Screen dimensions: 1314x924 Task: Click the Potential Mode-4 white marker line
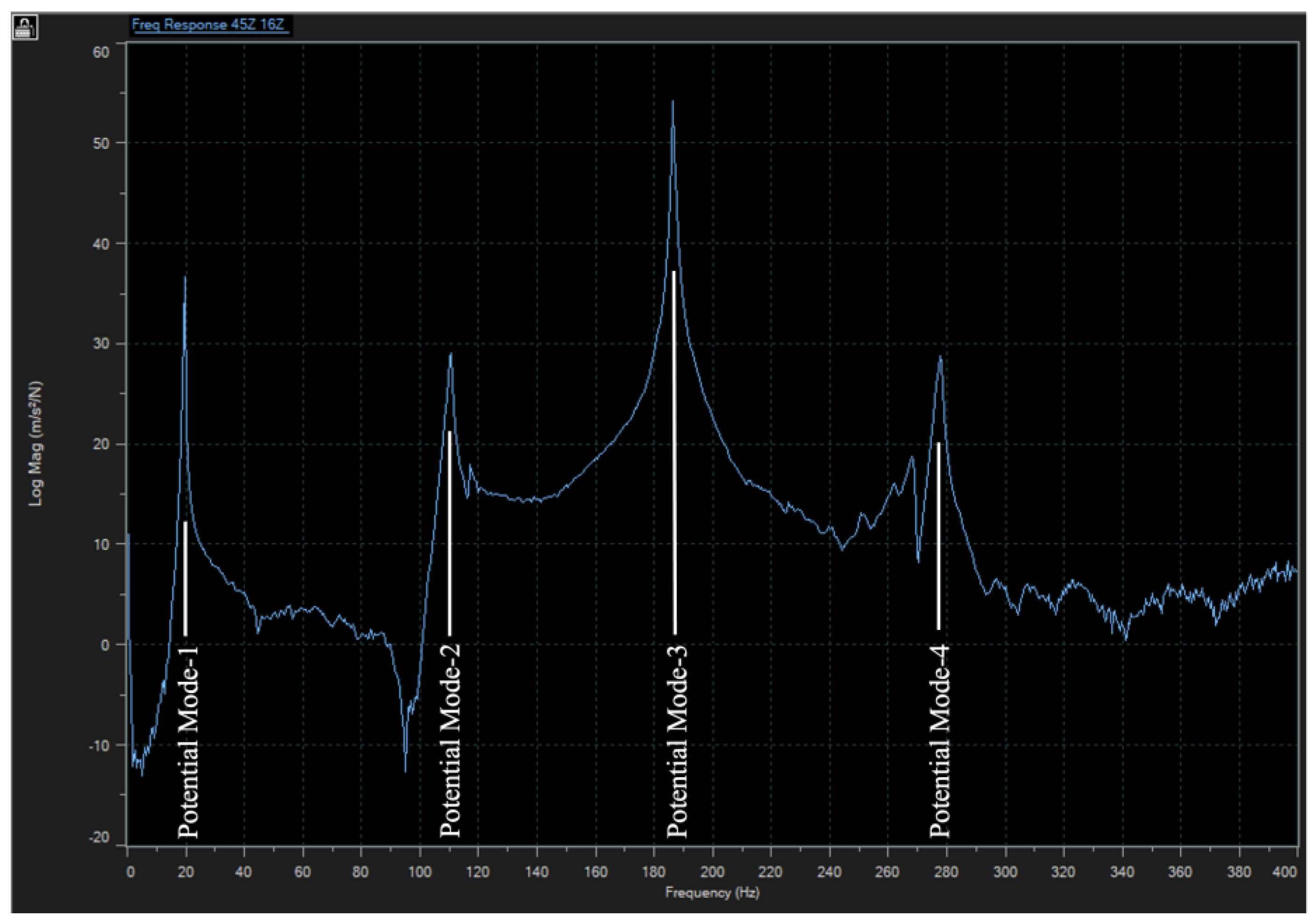938,536
